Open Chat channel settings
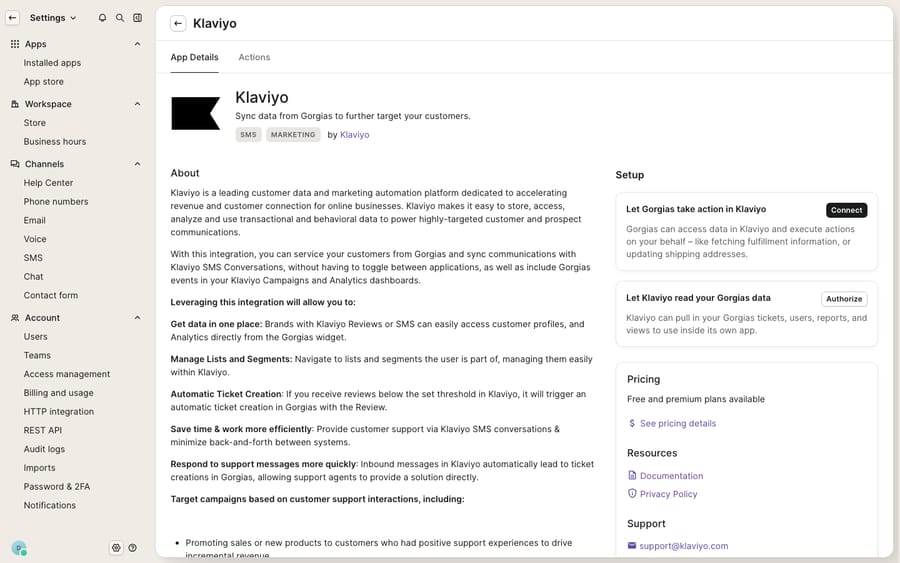 click(33, 277)
